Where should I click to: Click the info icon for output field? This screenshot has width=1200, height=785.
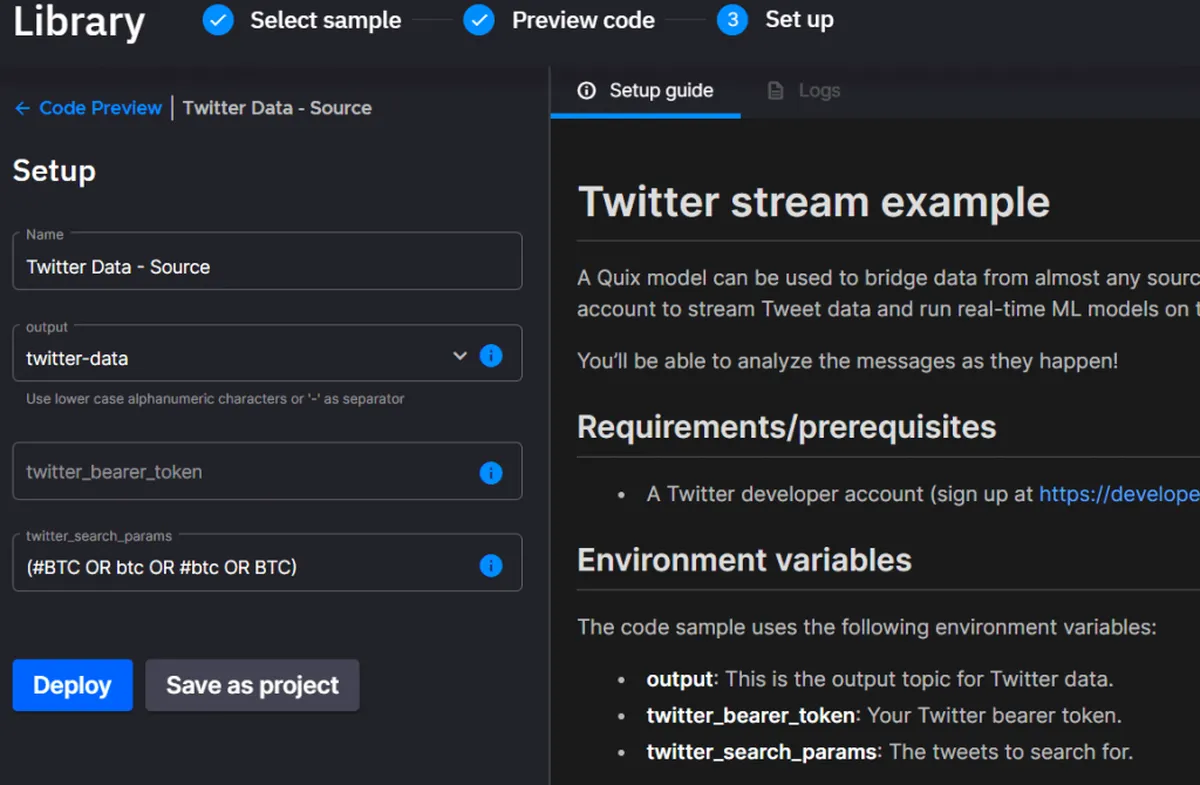491,355
